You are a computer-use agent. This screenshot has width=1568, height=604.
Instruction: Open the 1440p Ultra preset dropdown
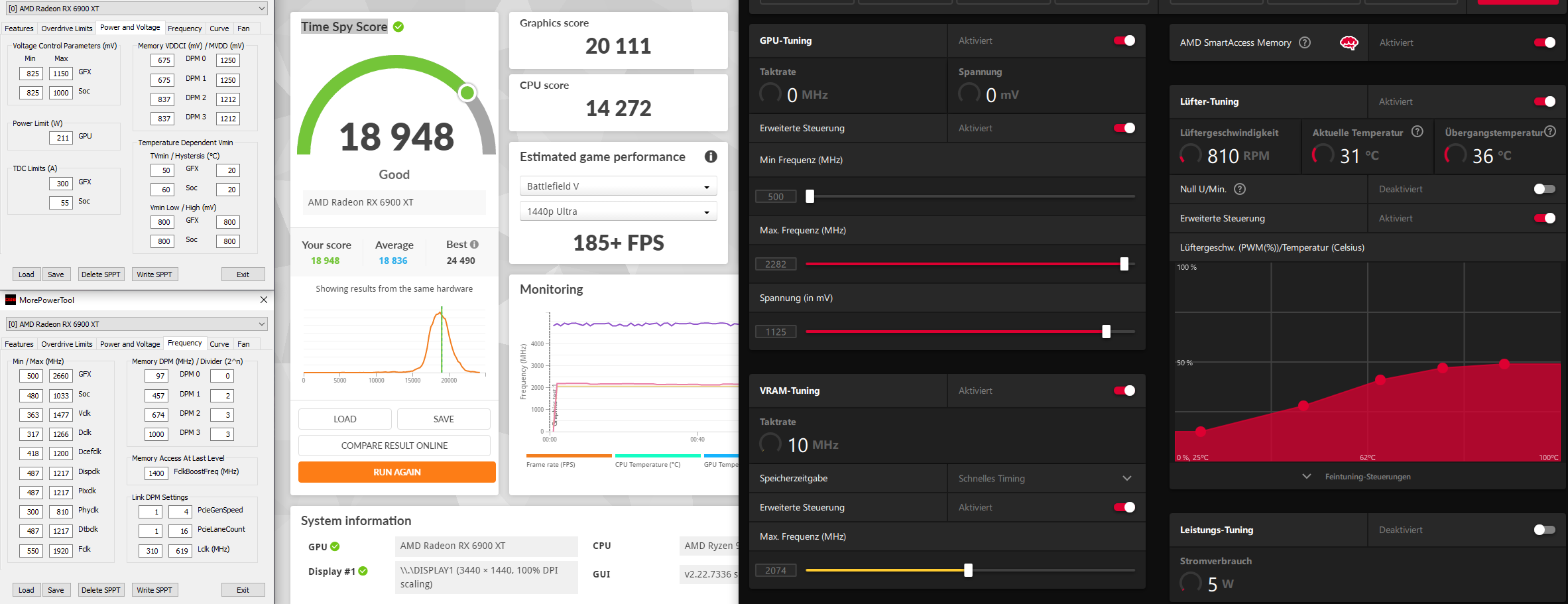pyautogui.click(x=618, y=211)
